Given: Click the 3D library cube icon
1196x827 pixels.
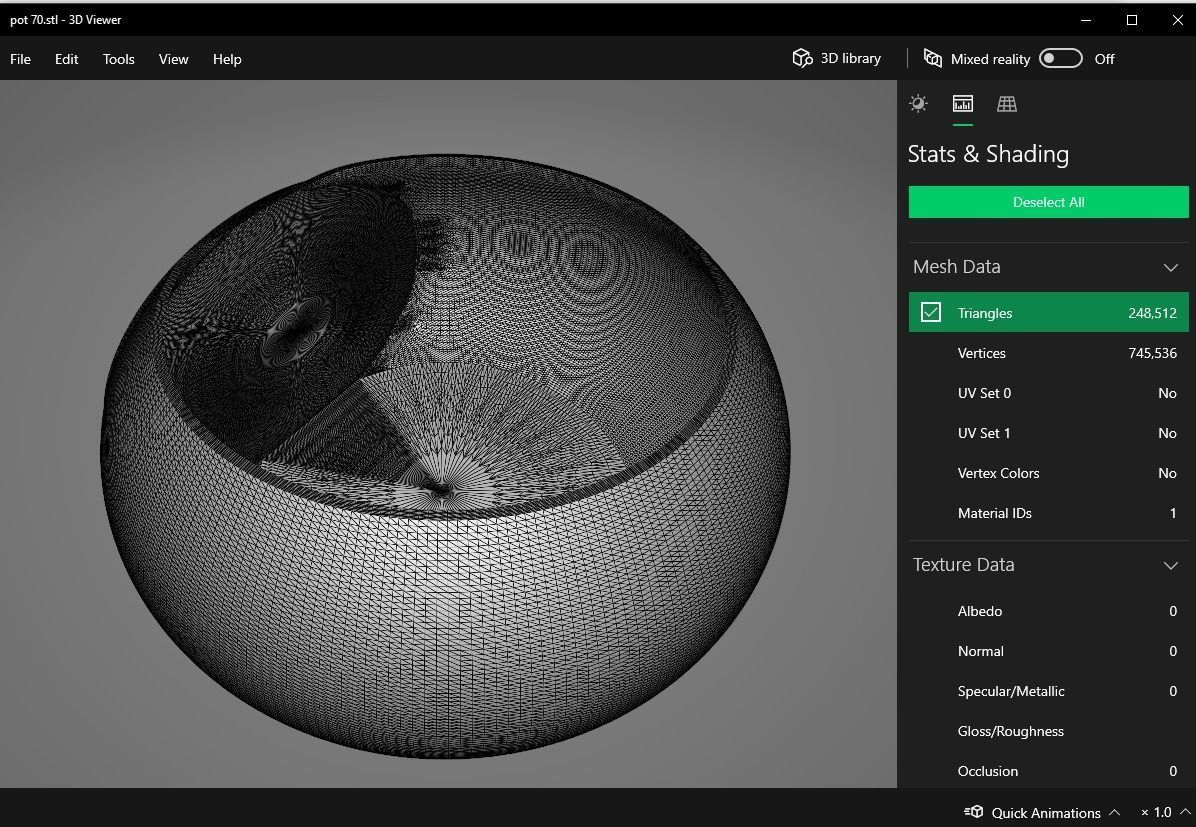Looking at the screenshot, I should (802, 59).
